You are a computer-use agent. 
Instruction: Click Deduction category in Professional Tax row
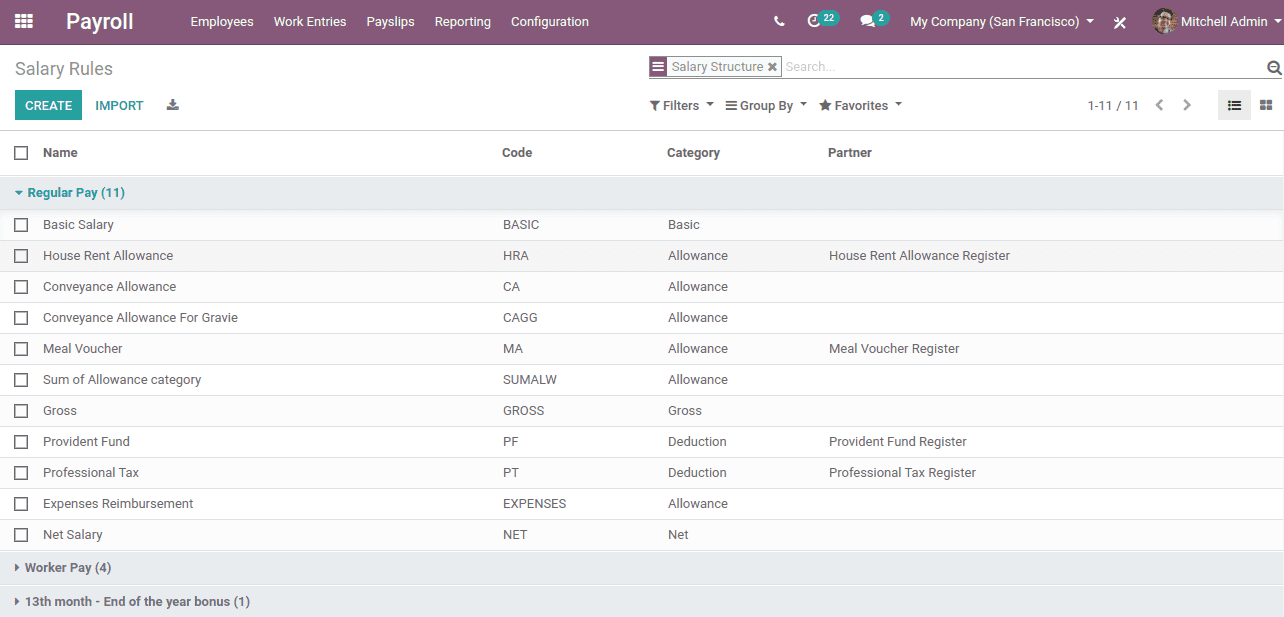point(697,473)
